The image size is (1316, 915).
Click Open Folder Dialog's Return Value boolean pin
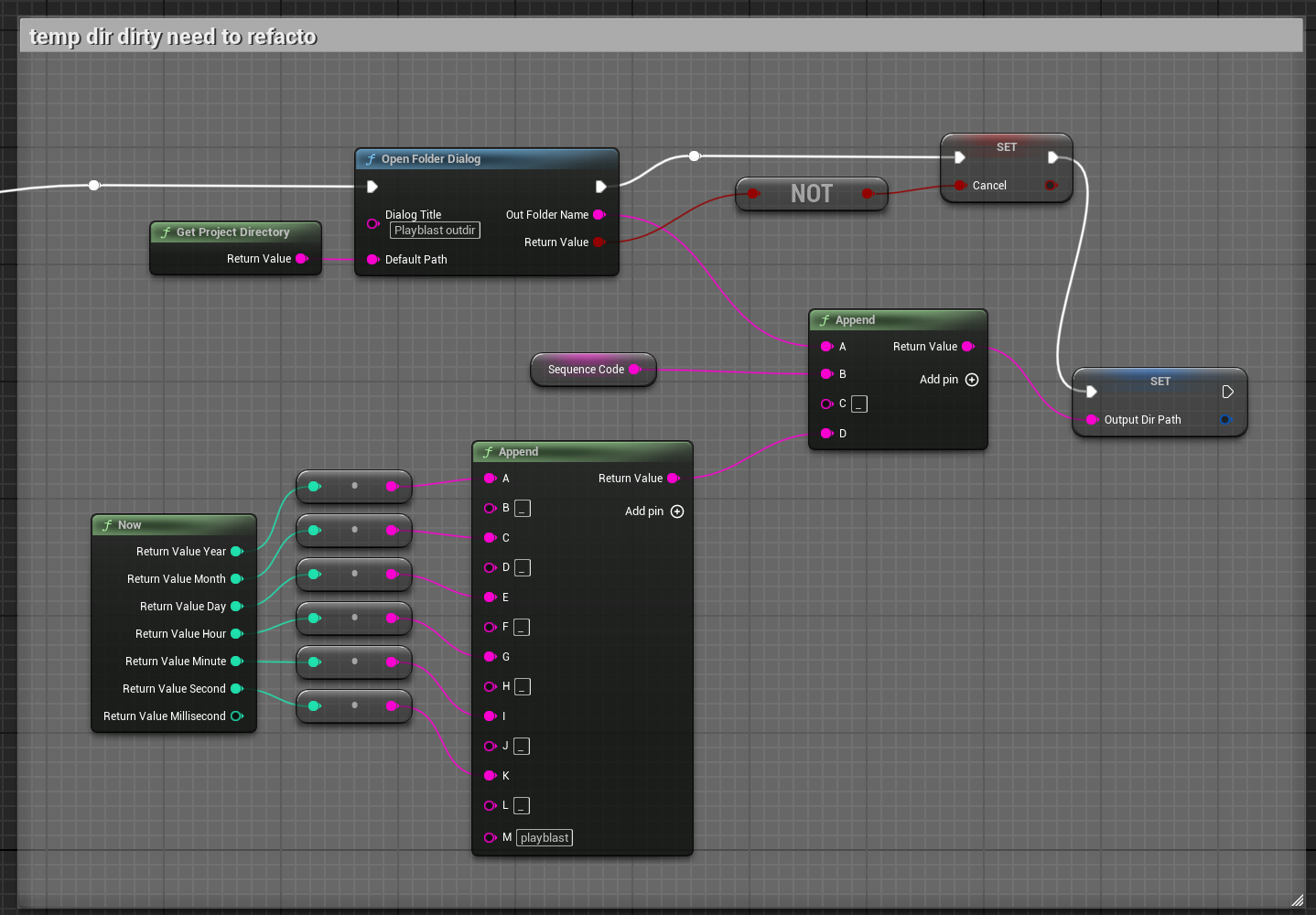(x=599, y=242)
